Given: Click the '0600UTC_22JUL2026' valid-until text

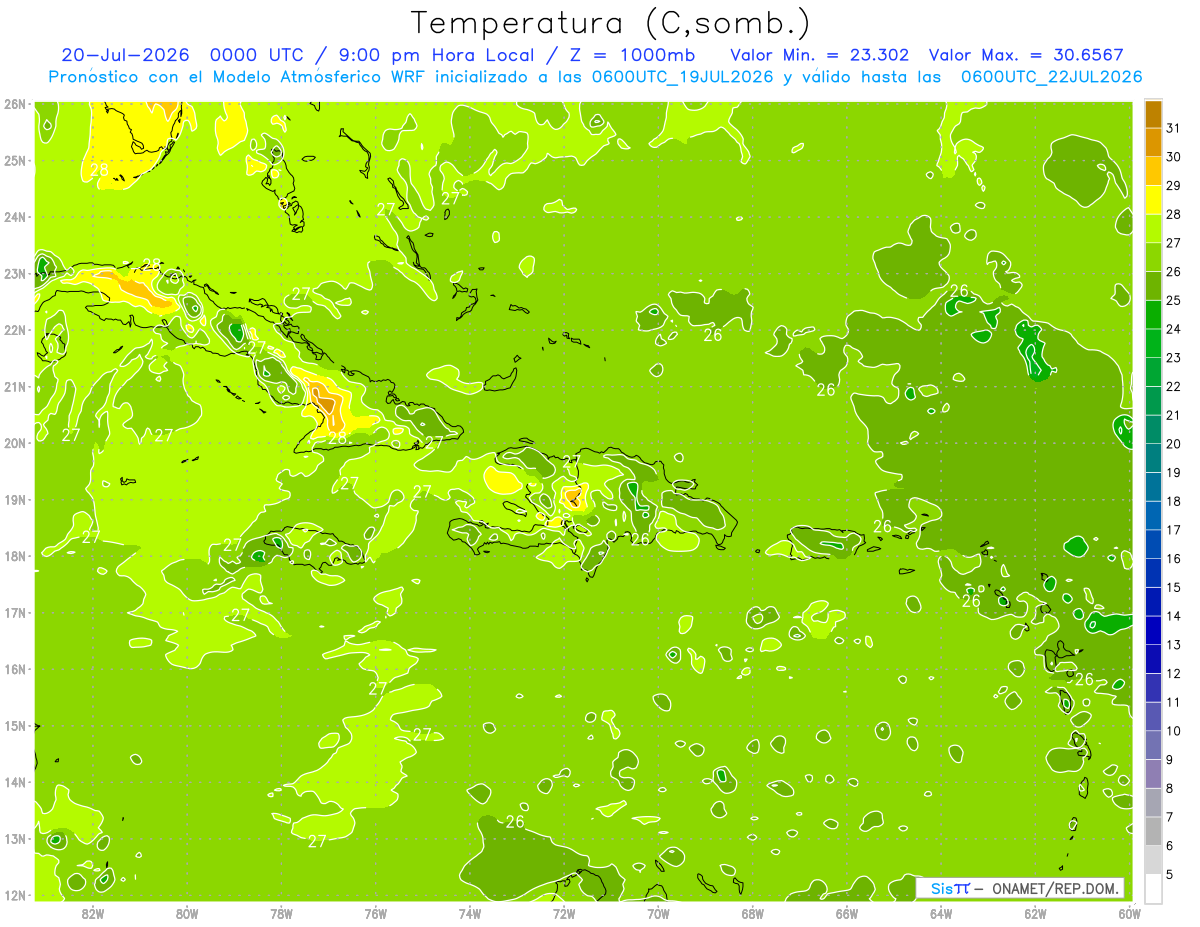Looking at the screenshot, I should tap(1051, 77).
